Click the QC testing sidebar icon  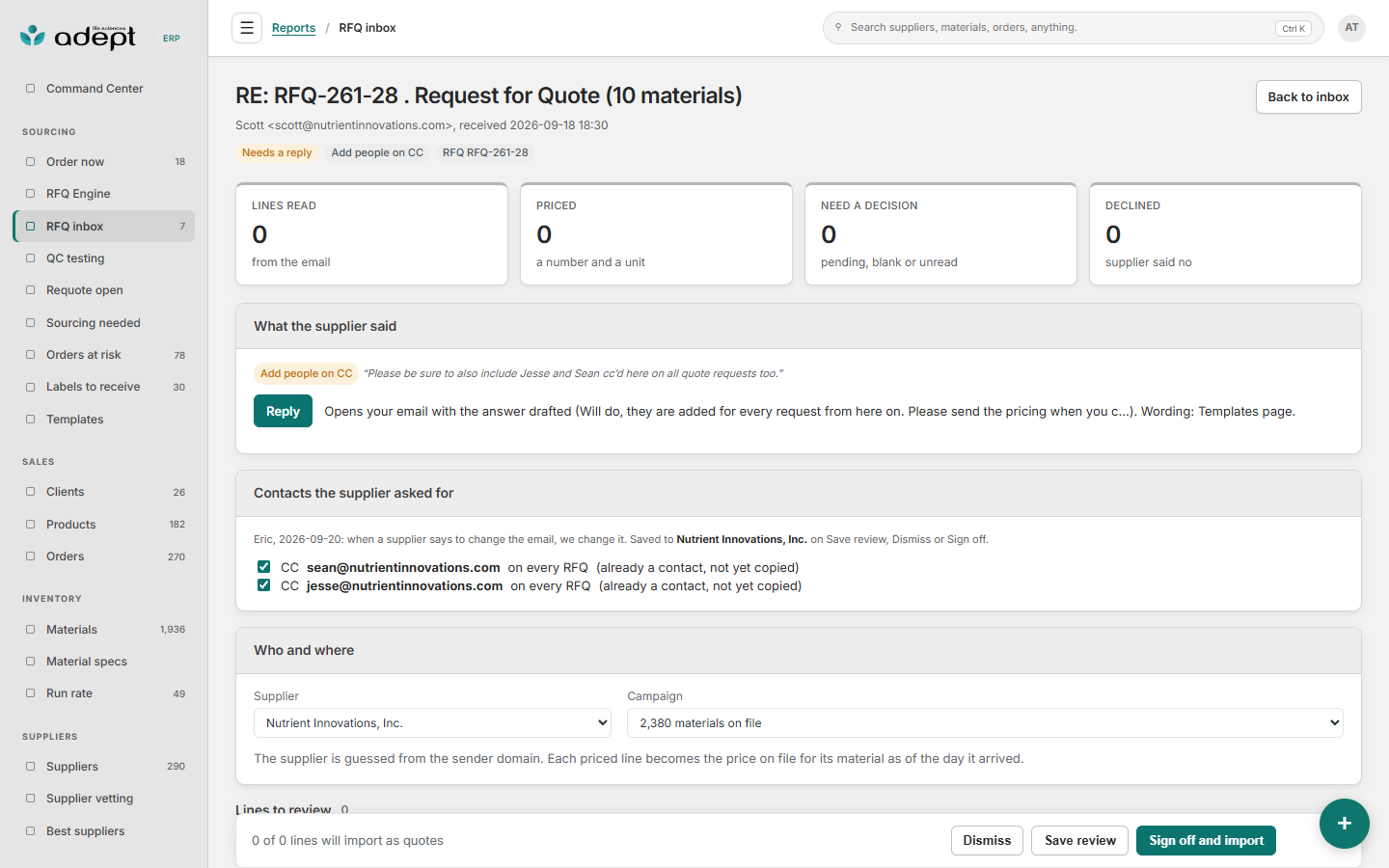[30, 258]
